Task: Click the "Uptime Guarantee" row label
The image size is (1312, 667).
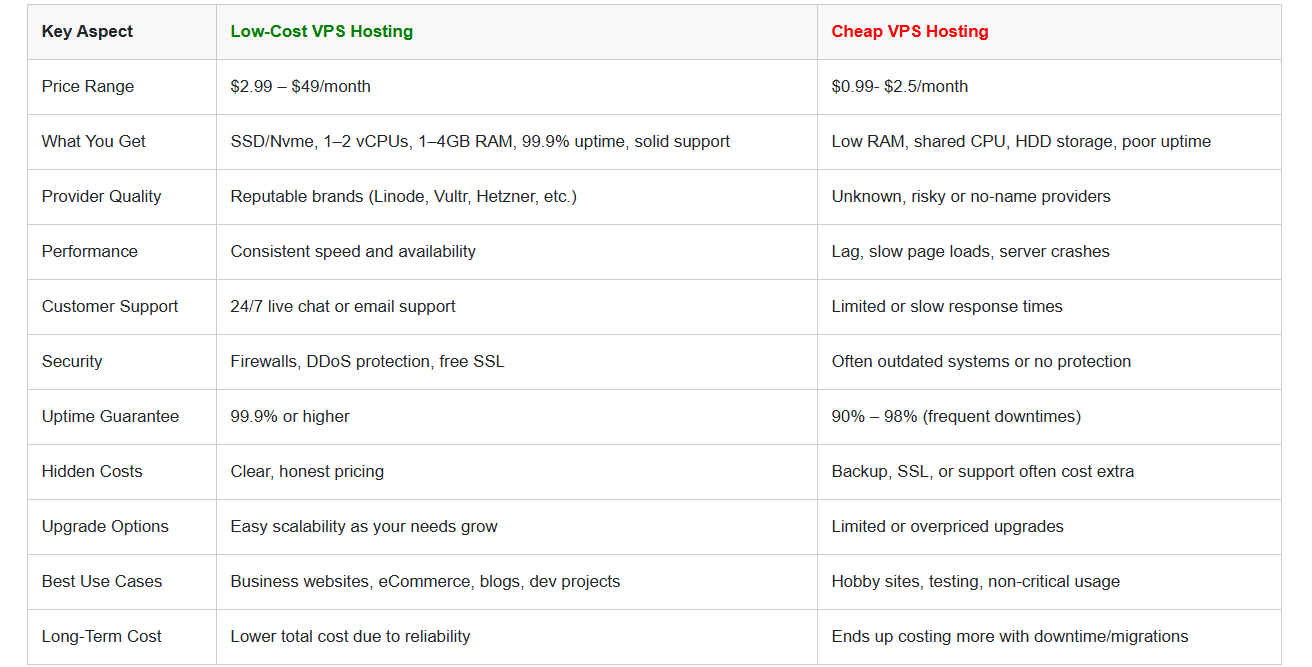Action: click(110, 416)
